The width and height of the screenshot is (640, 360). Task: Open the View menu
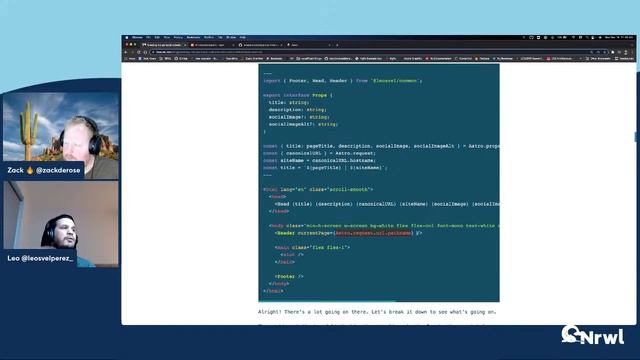[x=167, y=37]
